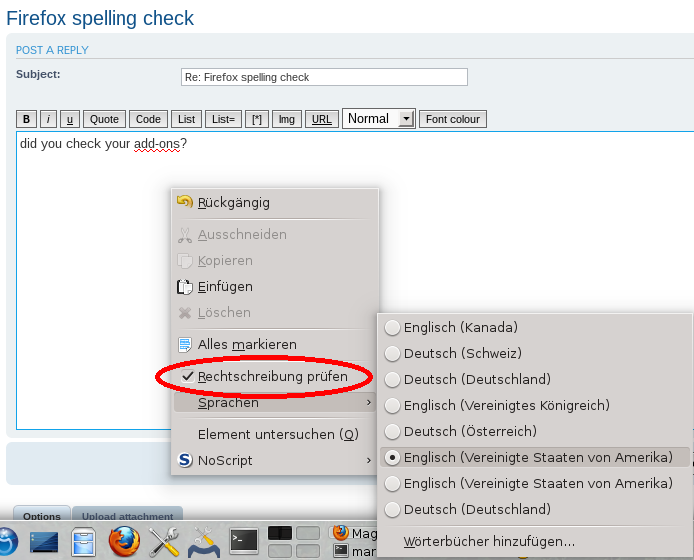Image resolution: width=694 pixels, height=560 pixels.
Task: Launch Firefox from the taskbar
Action: click(124, 541)
